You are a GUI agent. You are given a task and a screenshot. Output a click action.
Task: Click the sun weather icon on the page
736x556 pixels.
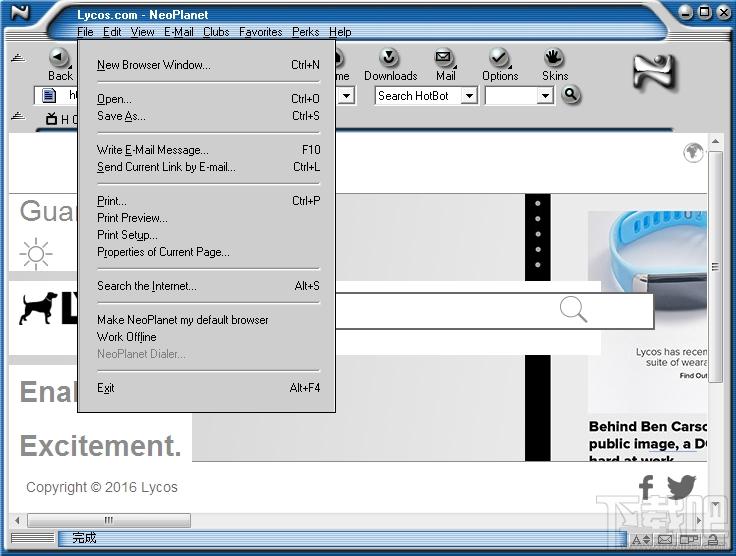(36, 254)
